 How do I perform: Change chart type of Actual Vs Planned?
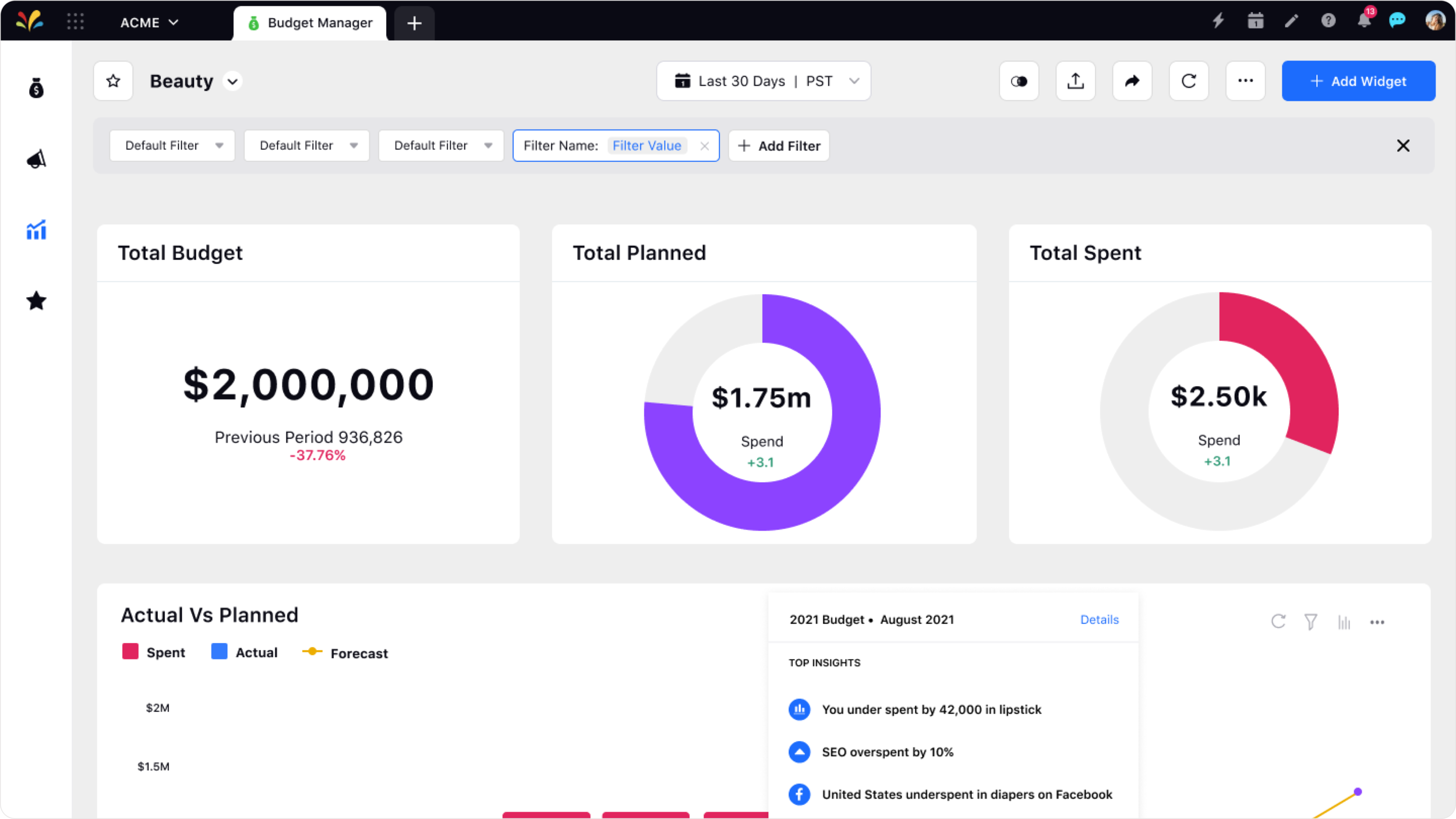1344,622
